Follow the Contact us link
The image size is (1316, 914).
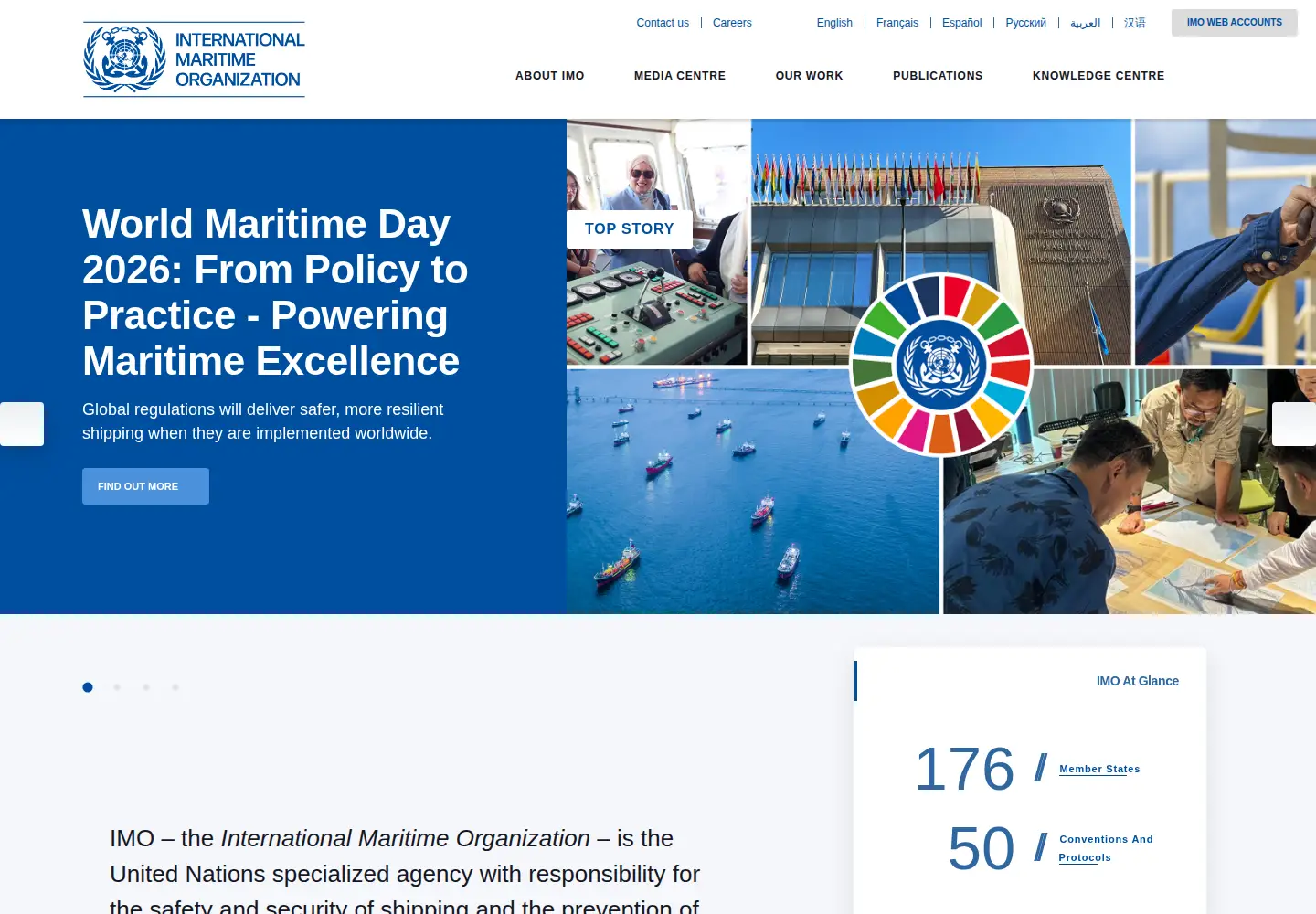663,23
